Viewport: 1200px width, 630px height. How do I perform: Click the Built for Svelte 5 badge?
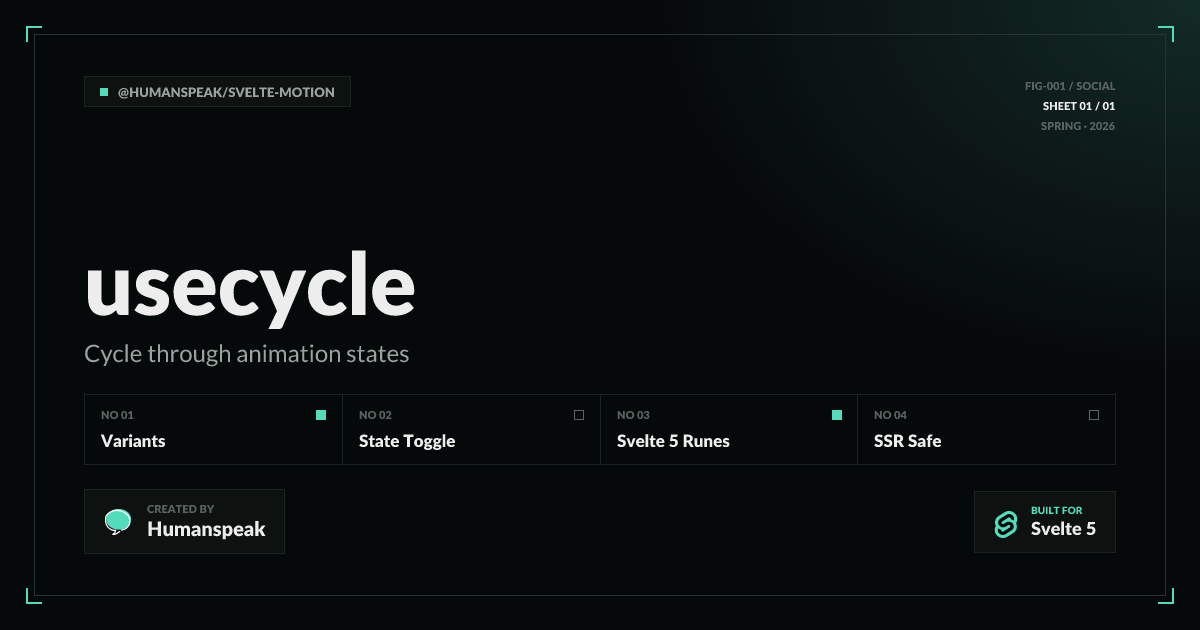(x=1045, y=522)
